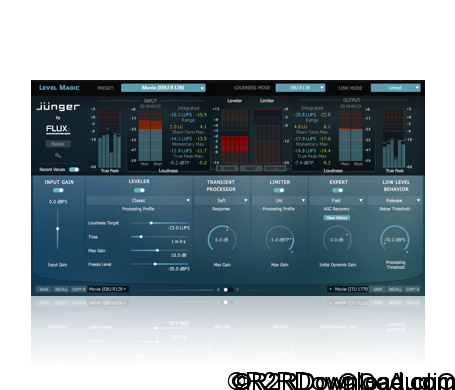Click the Junger logo
Screen dimensions: 455x390
58,107
